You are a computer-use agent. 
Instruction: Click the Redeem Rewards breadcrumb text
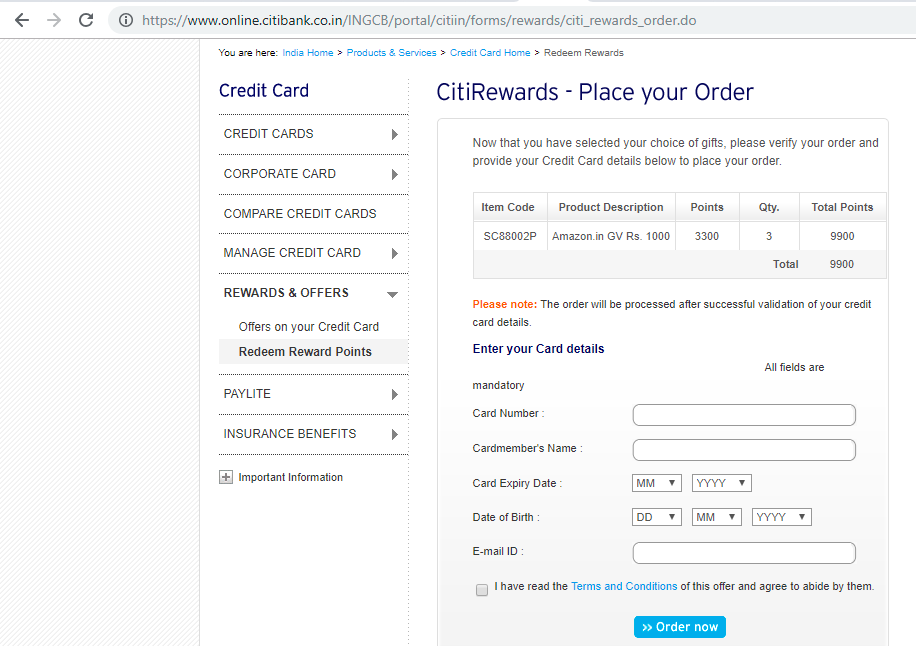tap(584, 53)
